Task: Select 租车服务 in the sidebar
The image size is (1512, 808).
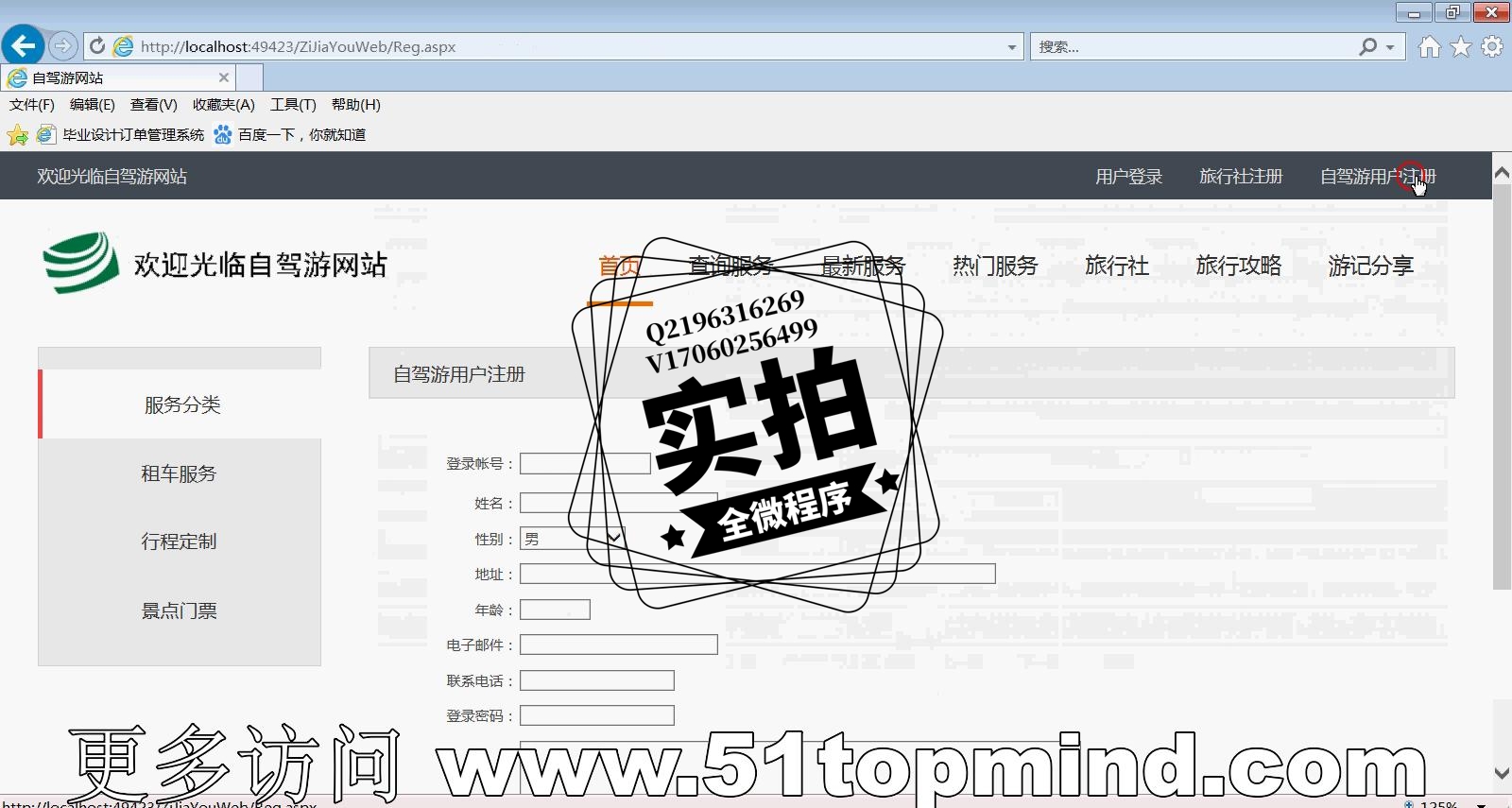Action: tap(180, 473)
